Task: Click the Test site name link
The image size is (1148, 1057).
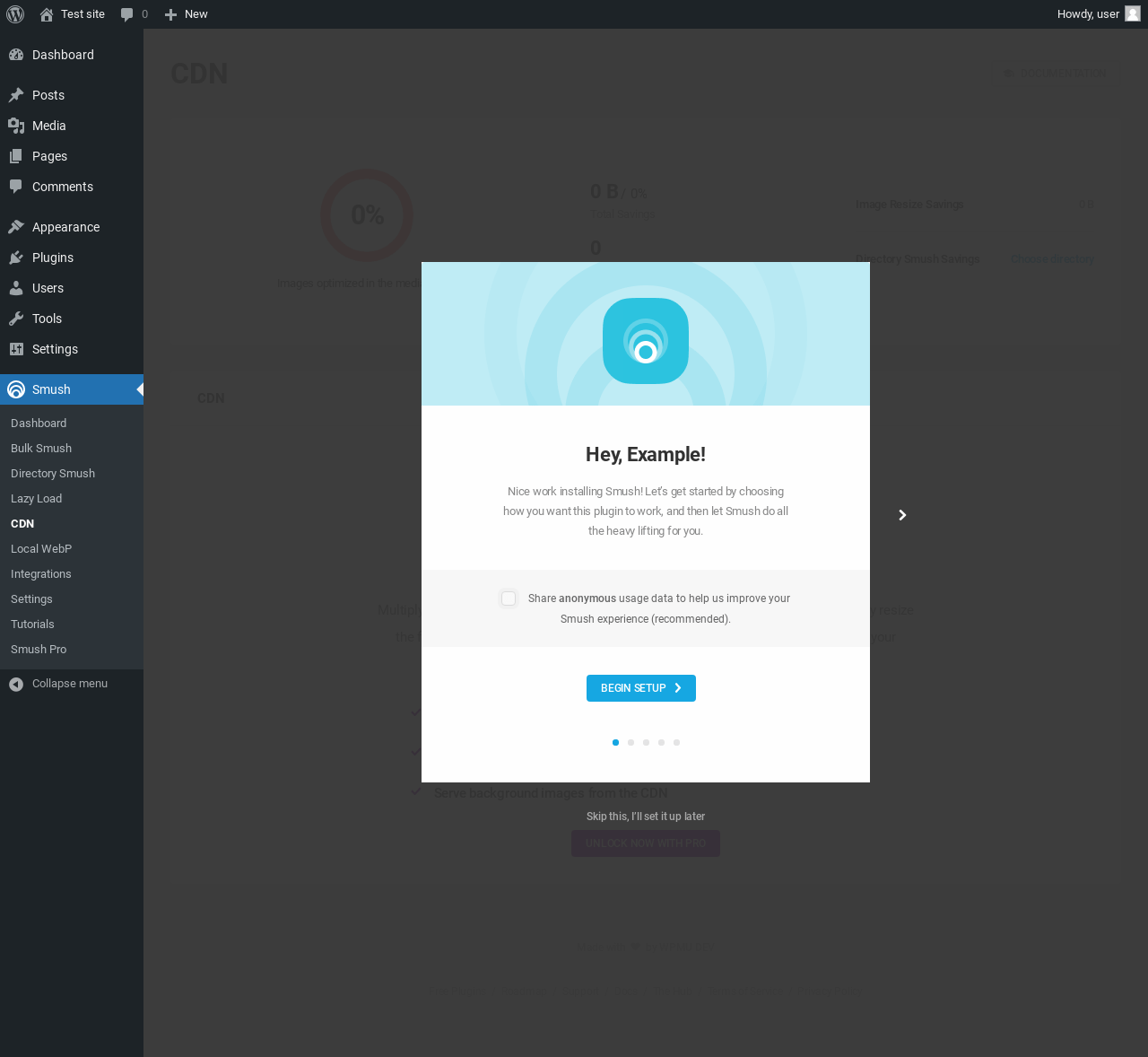Action: [x=83, y=14]
